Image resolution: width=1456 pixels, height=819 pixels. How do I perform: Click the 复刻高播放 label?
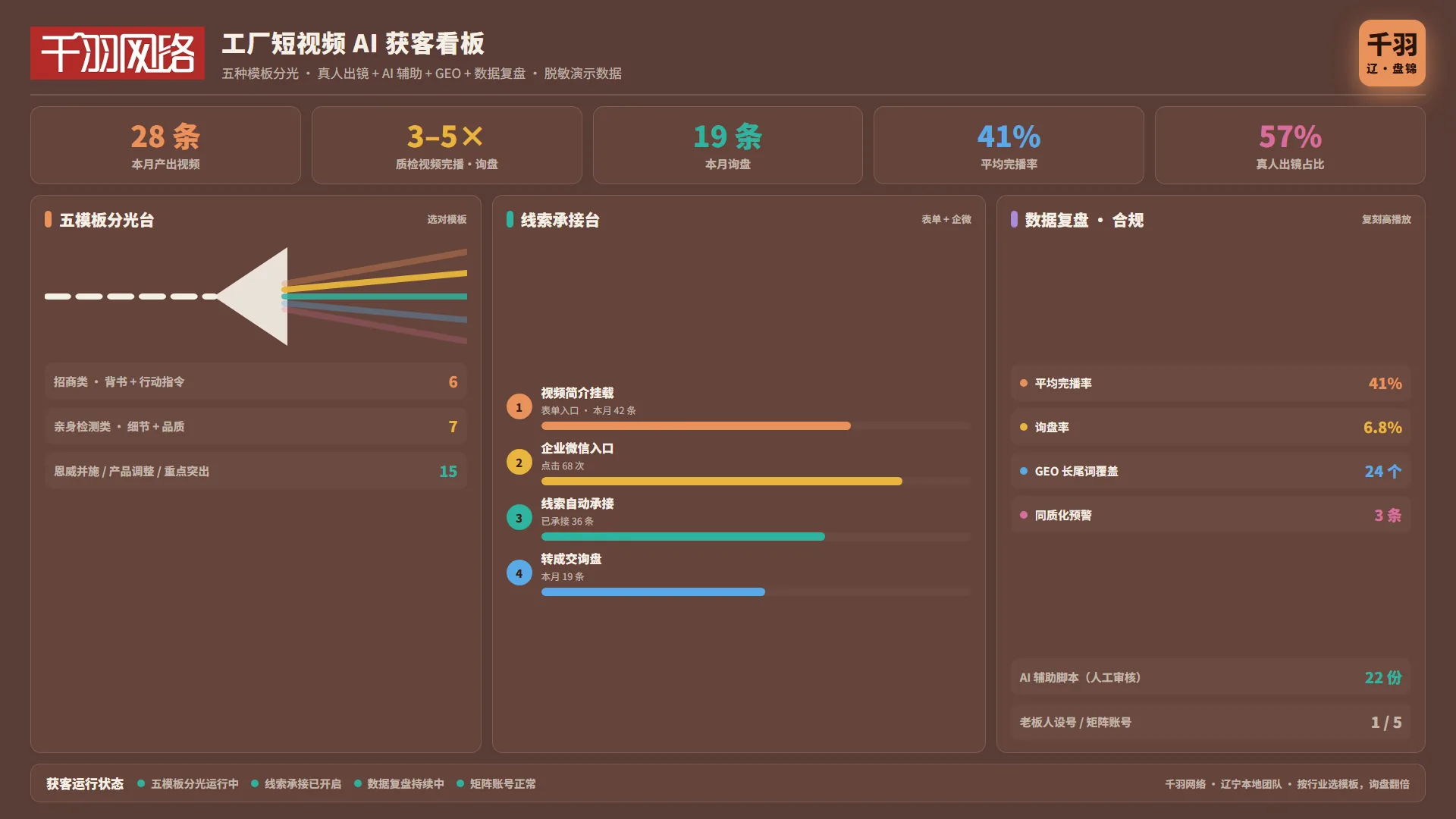[x=1386, y=219]
